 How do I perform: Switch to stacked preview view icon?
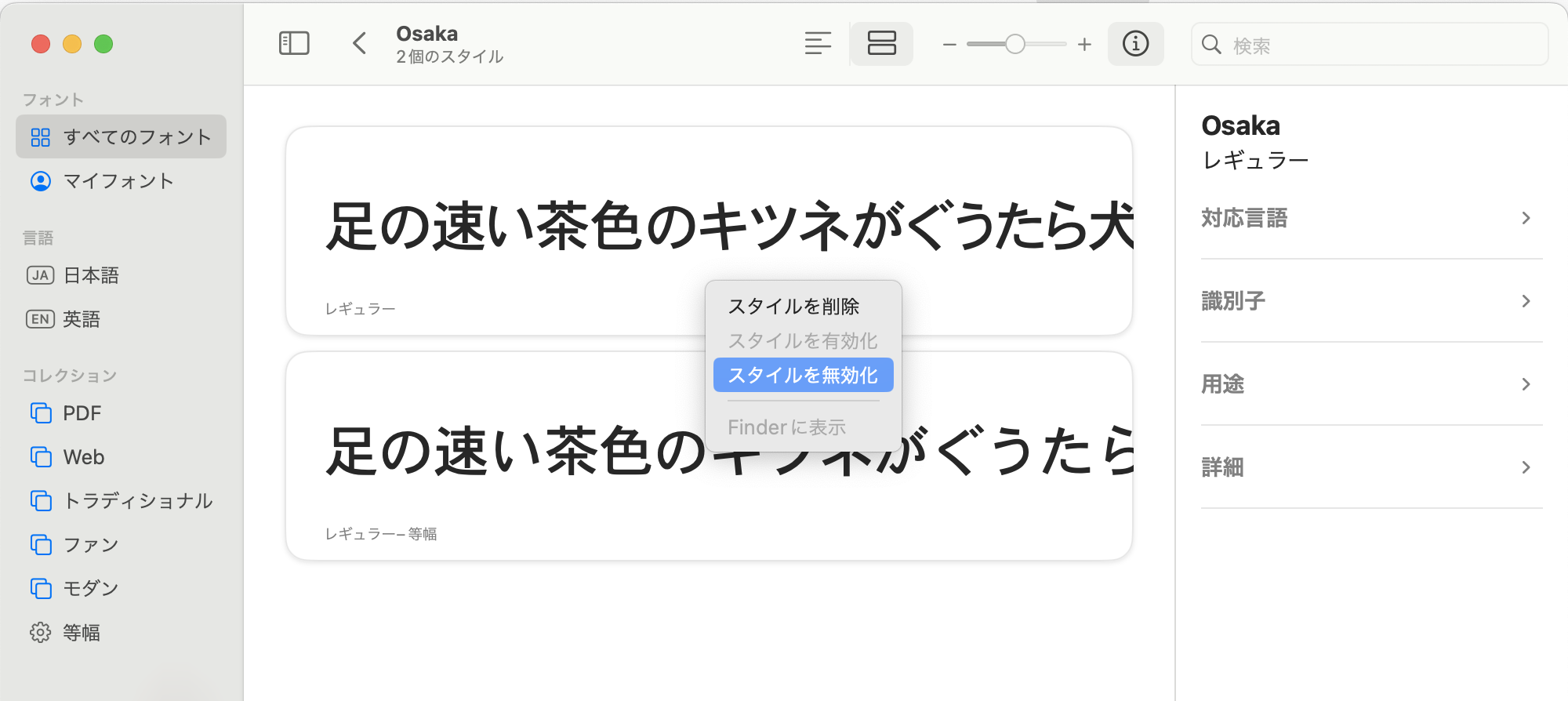pyautogui.click(x=881, y=43)
